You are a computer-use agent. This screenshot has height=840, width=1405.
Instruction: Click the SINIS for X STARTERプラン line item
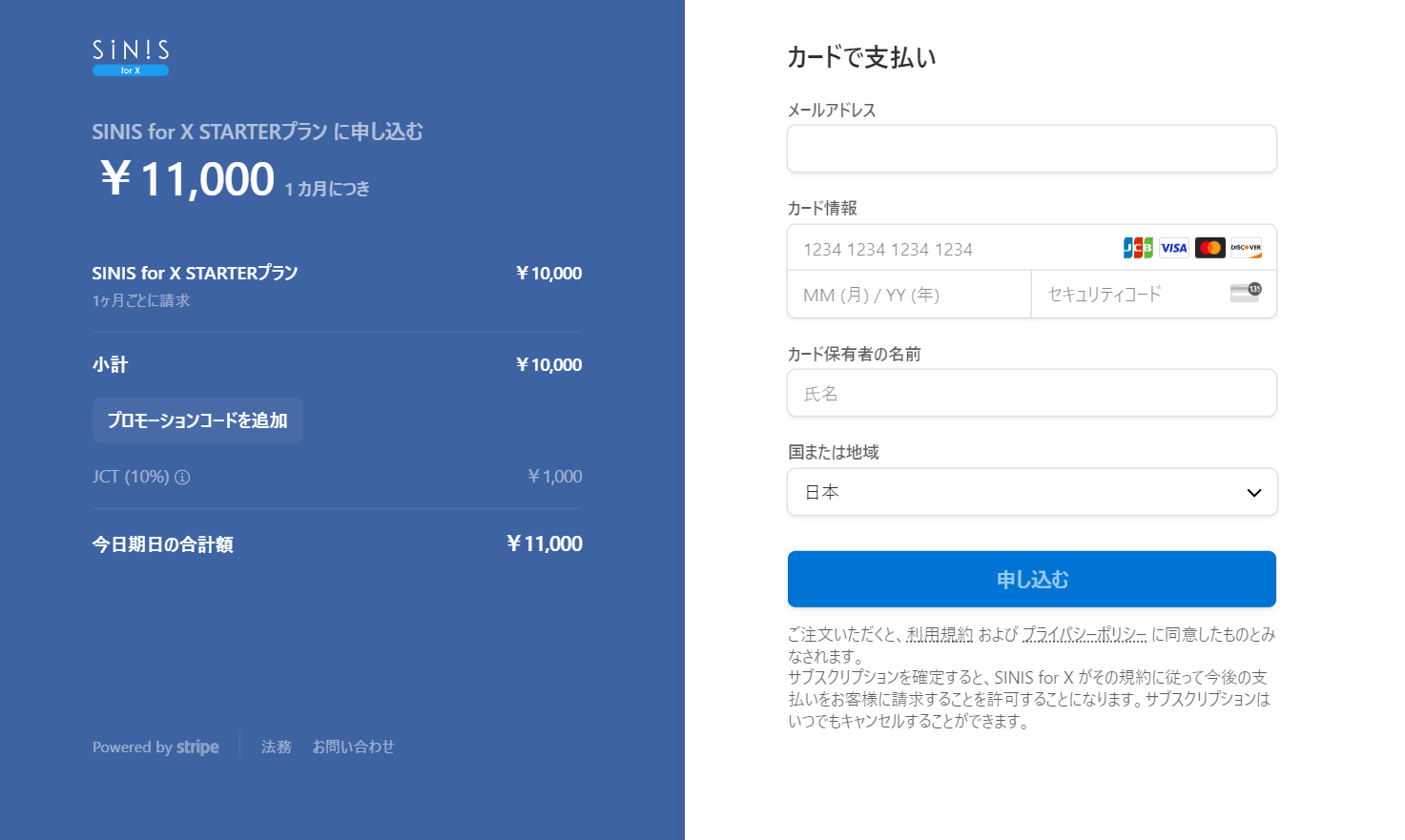coord(195,273)
